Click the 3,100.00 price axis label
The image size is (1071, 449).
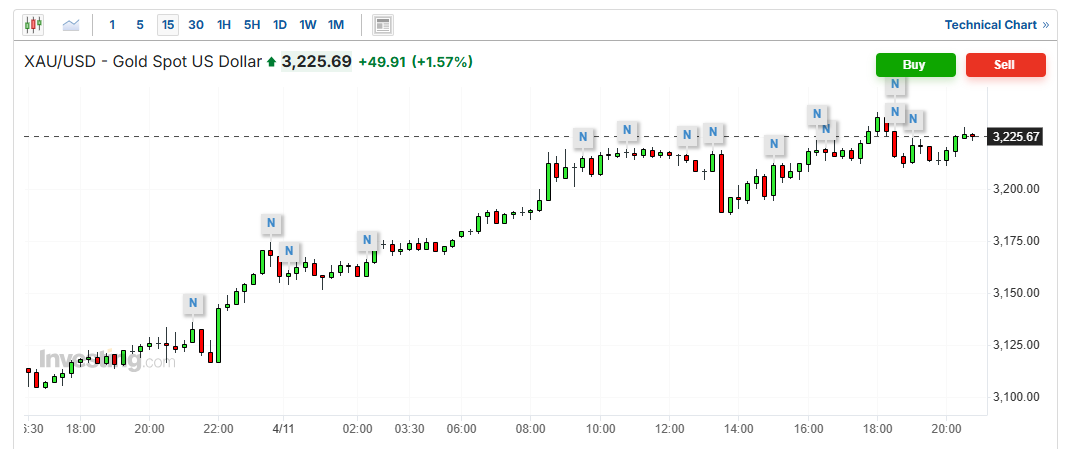coord(1016,396)
